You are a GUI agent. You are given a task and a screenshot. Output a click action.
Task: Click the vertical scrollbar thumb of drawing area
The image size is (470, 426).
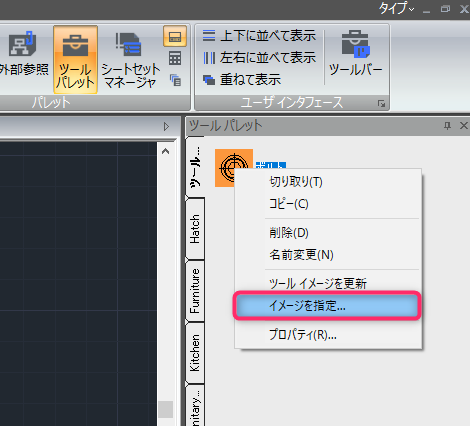coord(165,409)
